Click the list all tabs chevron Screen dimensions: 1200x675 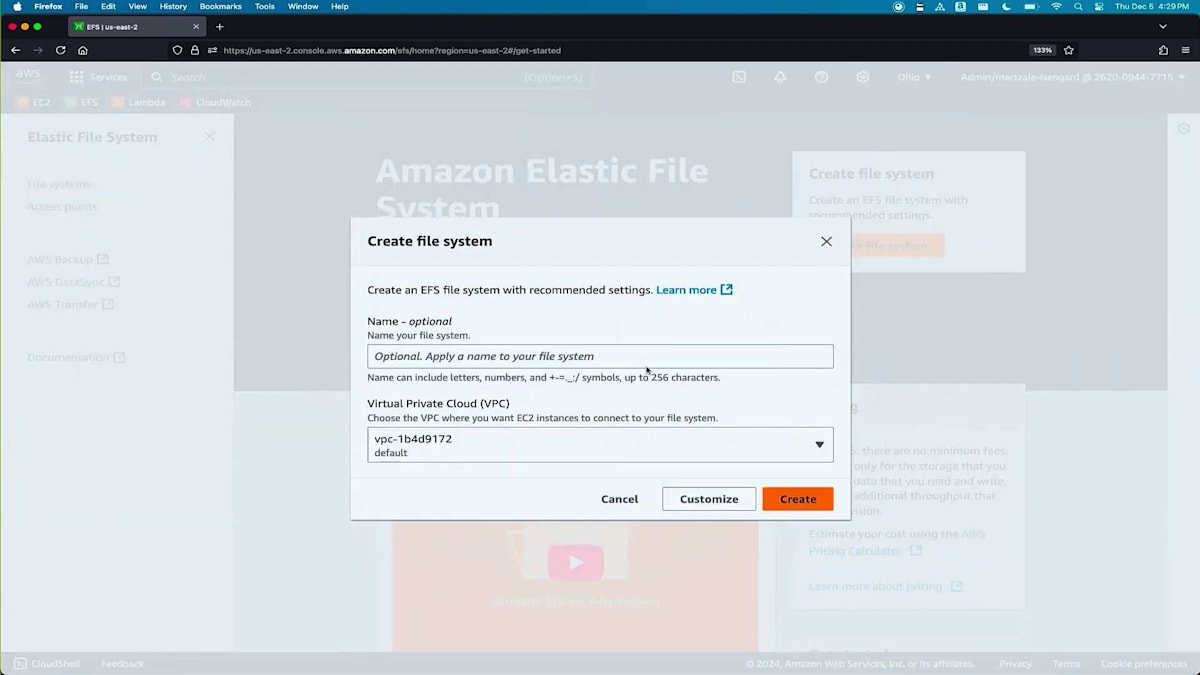[x=1163, y=27]
